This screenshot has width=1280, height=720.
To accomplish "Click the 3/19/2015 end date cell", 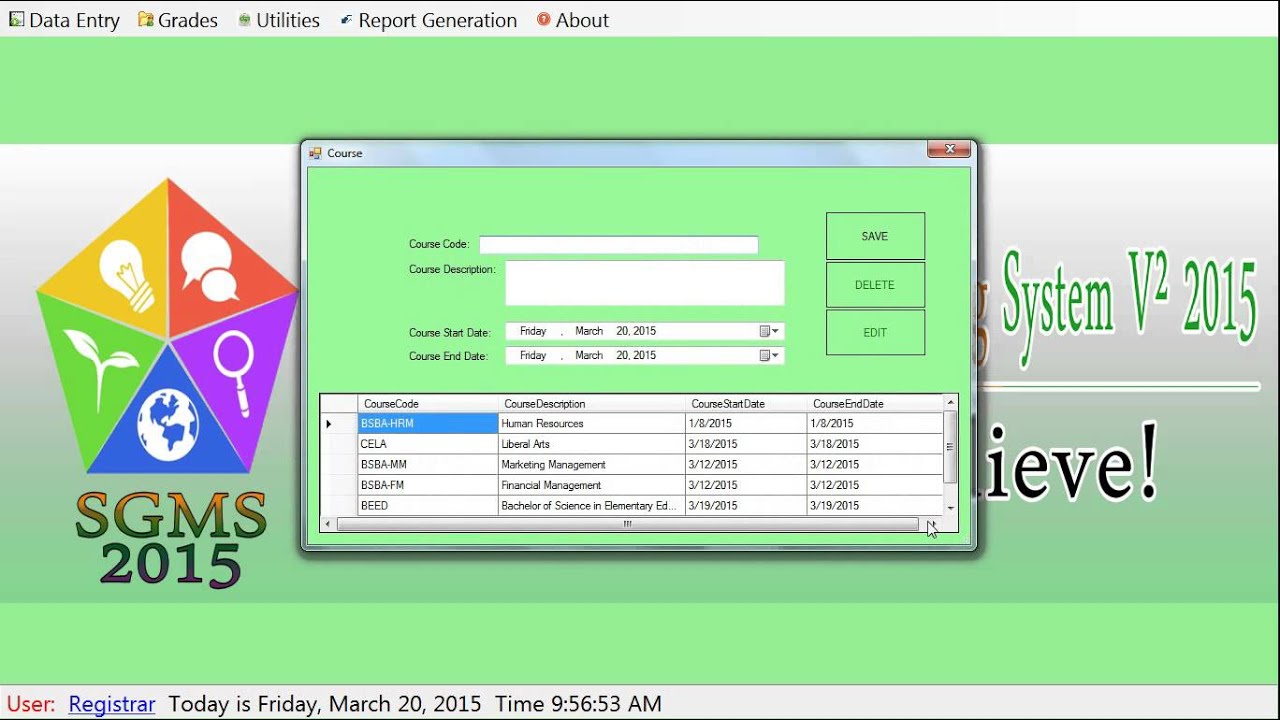I will point(875,506).
